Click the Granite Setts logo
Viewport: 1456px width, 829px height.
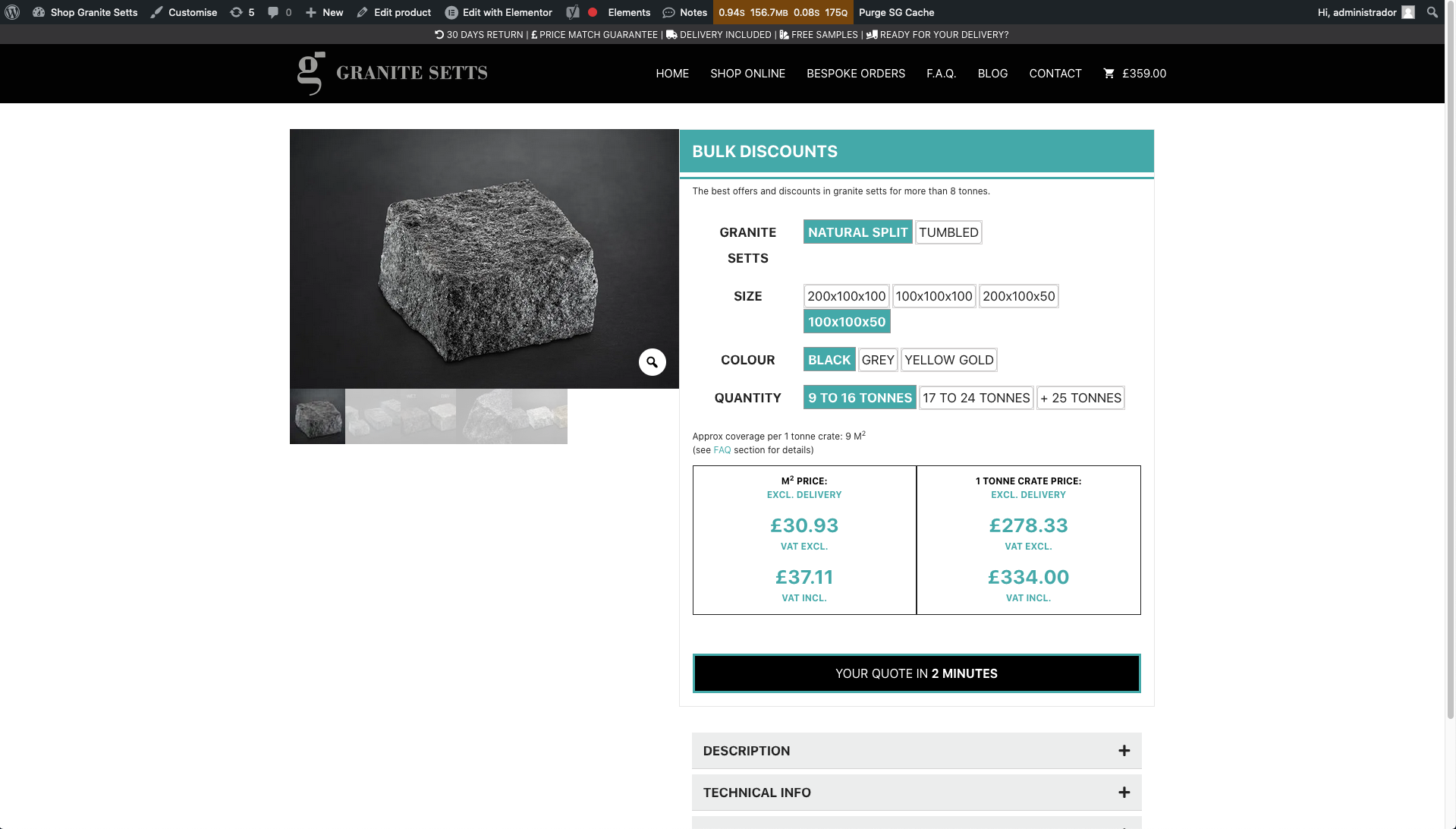392,73
